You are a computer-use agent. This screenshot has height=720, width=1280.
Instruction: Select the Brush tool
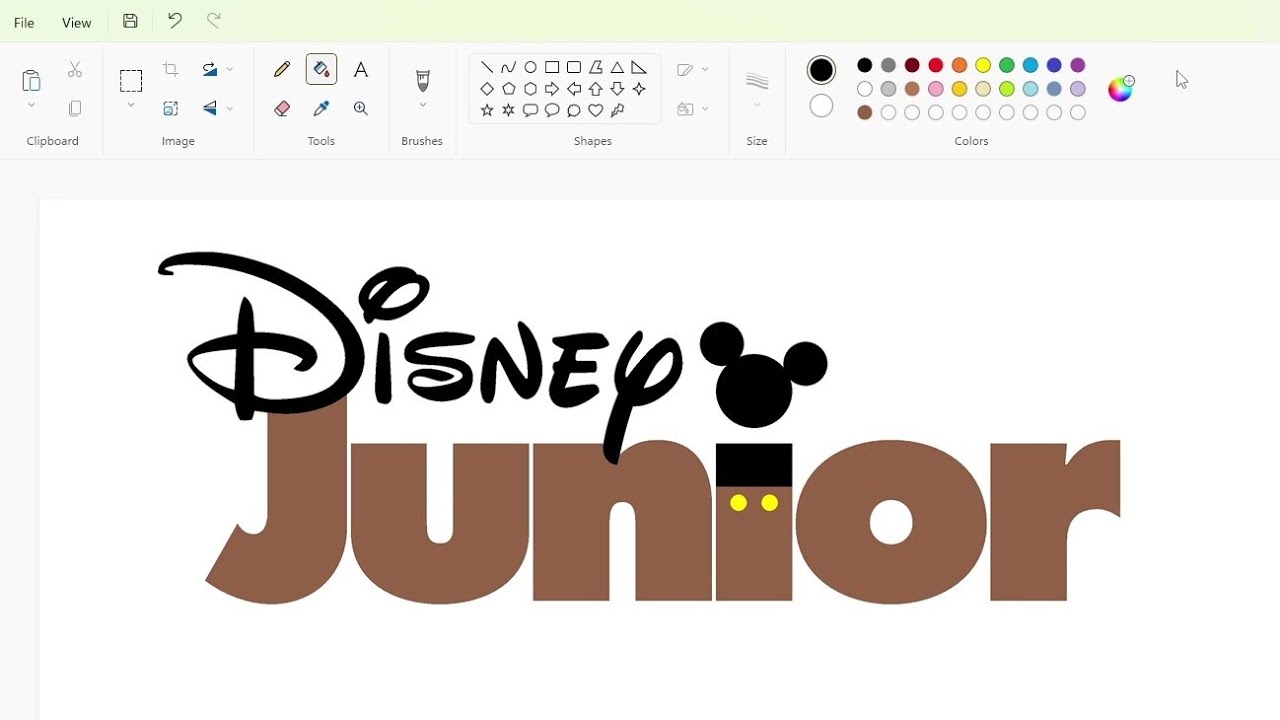[x=422, y=80]
